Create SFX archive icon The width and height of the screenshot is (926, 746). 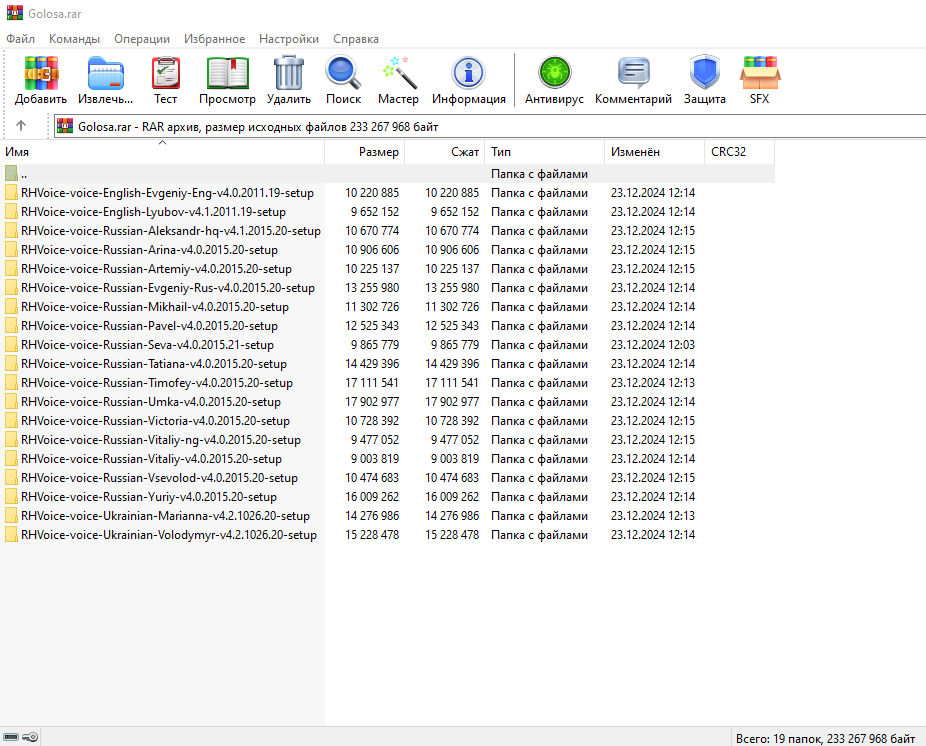click(x=760, y=74)
